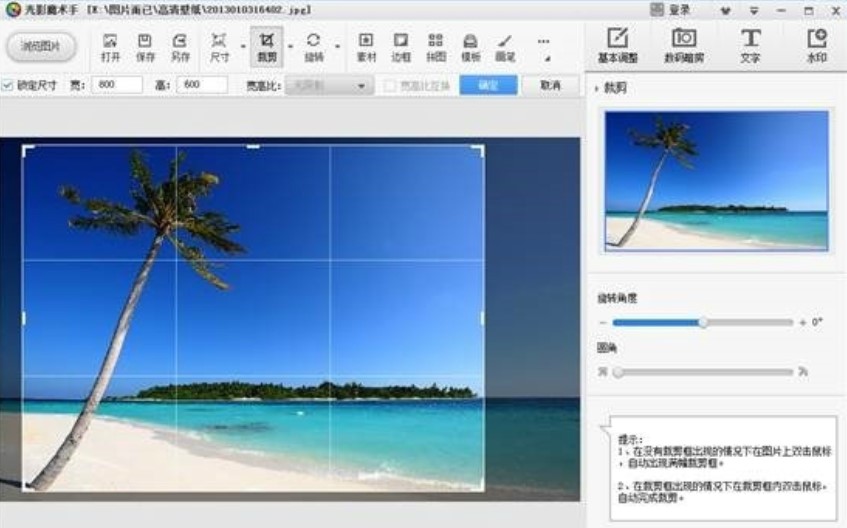Click the 保存 (Save) toolbar icon

coord(145,46)
